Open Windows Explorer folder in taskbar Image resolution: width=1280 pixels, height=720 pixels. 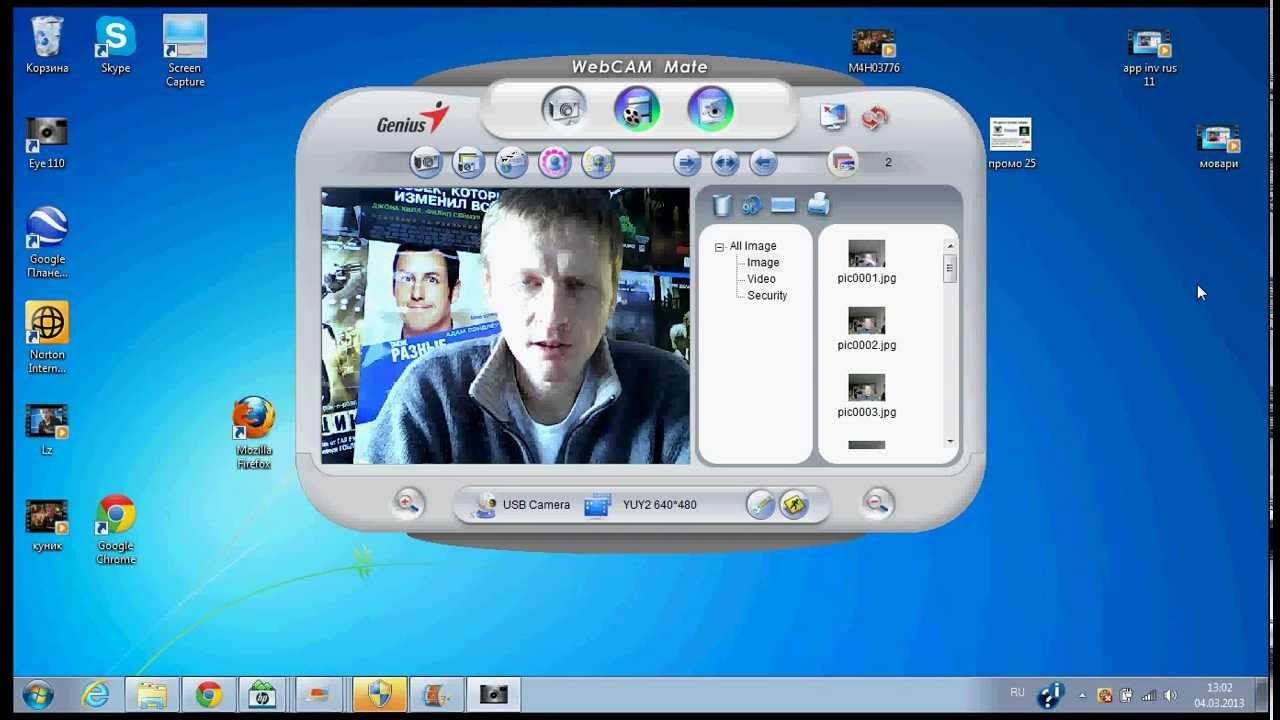pos(152,695)
